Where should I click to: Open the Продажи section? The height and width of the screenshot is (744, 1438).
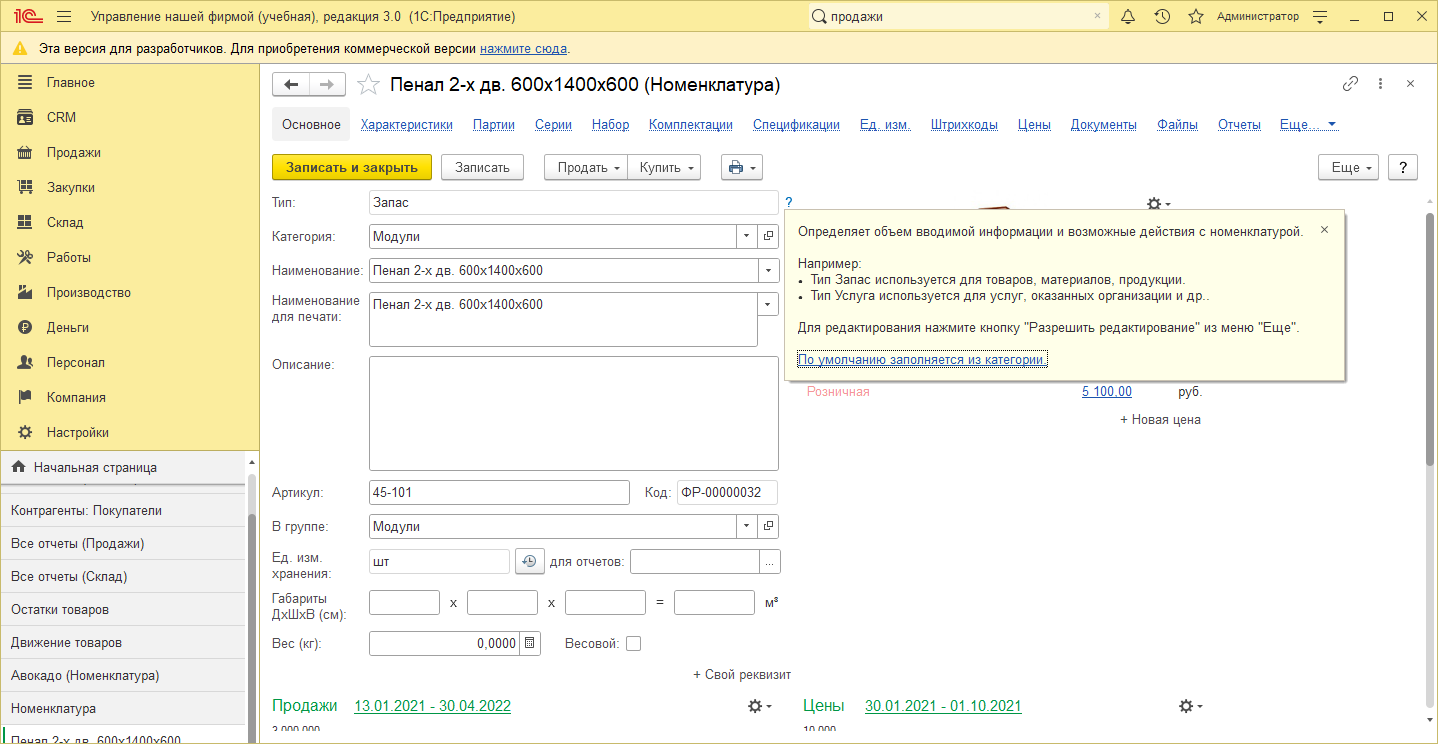point(129,152)
